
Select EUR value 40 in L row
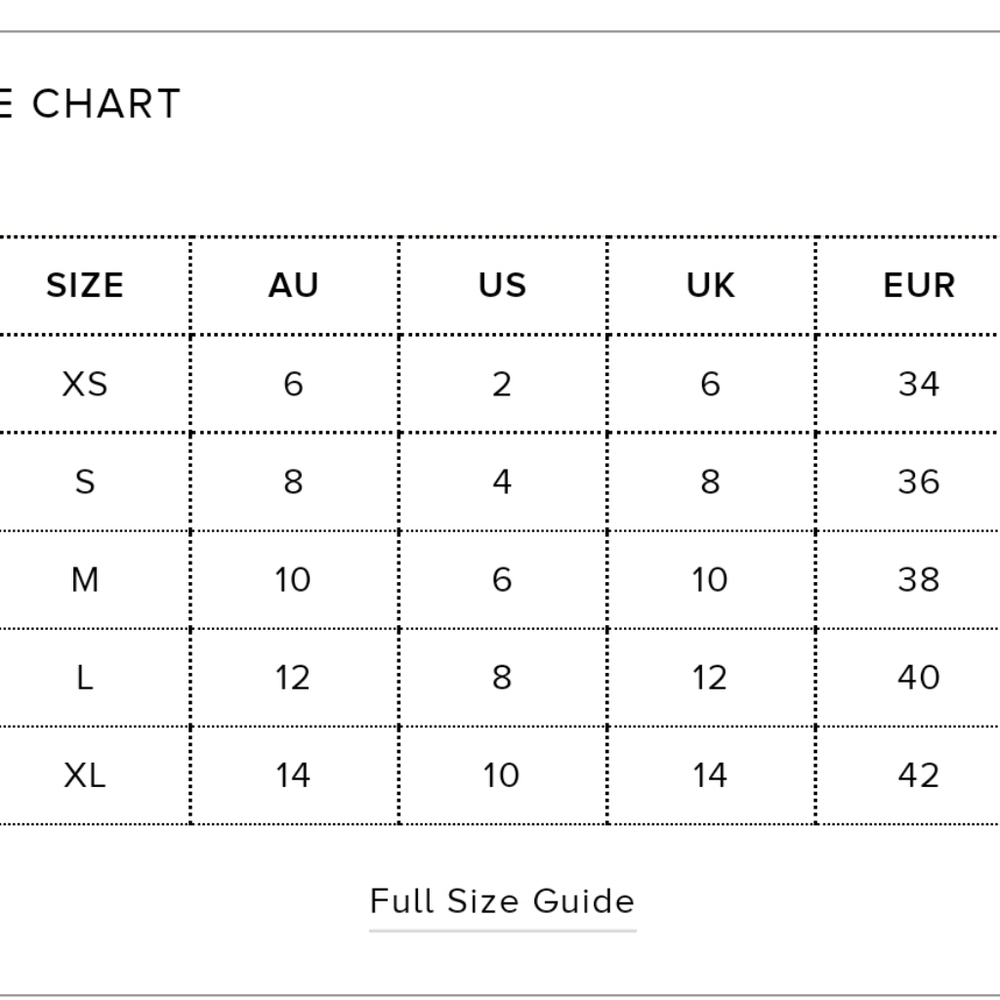pyautogui.click(x=919, y=678)
